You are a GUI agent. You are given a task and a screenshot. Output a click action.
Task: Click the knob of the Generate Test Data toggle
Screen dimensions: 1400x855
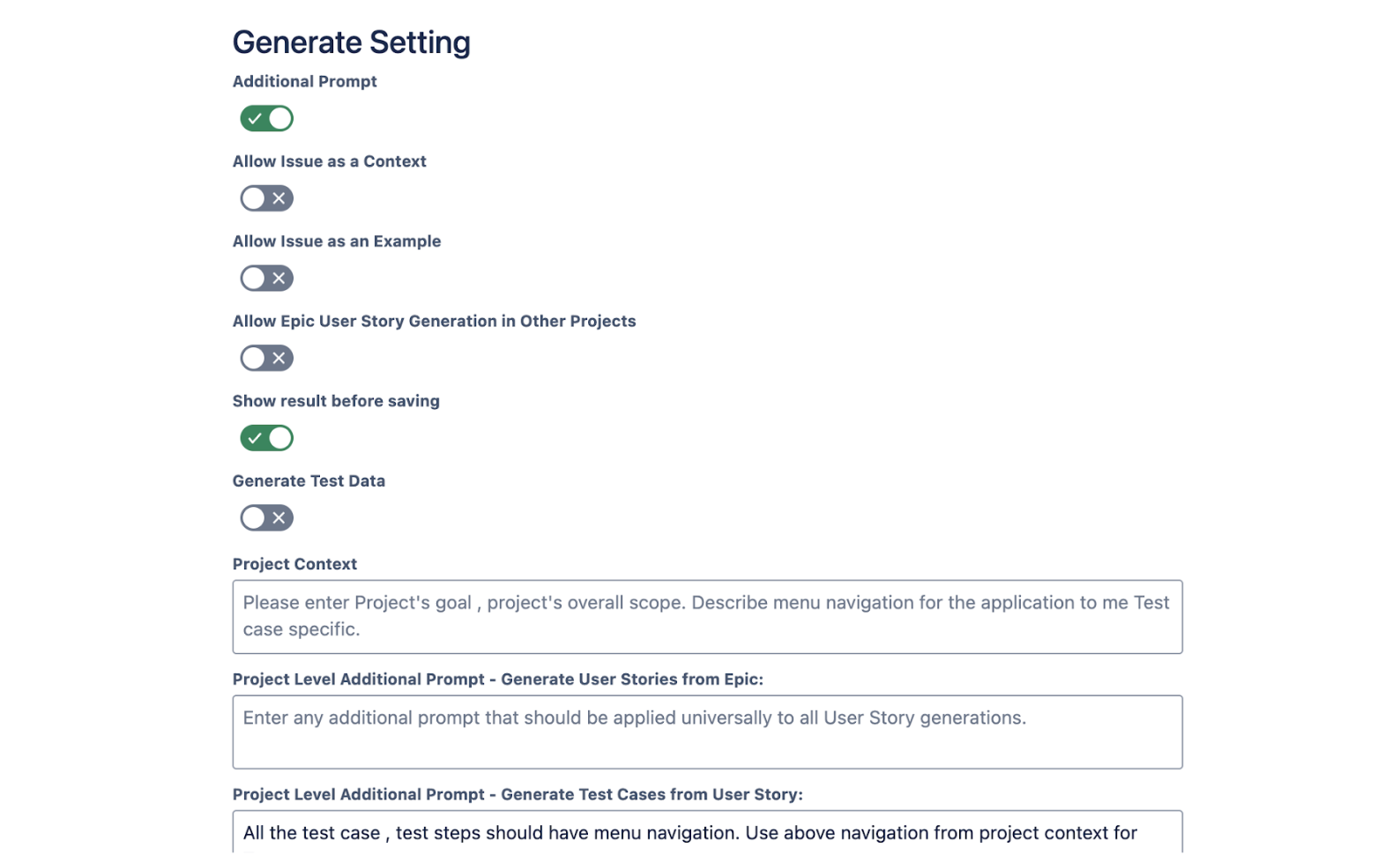[256, 517]
